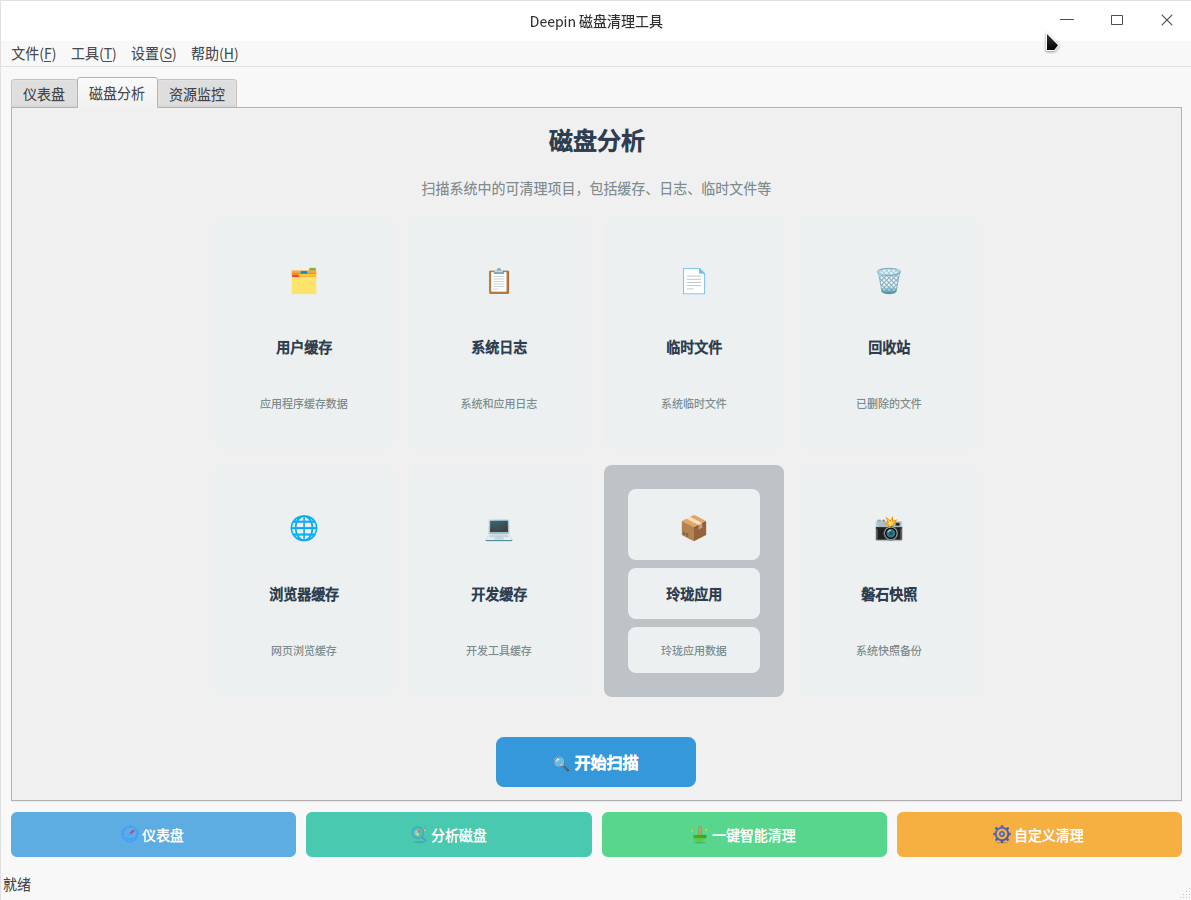
Task: Open the 帮助 menu
Action: tap(213, 54)
